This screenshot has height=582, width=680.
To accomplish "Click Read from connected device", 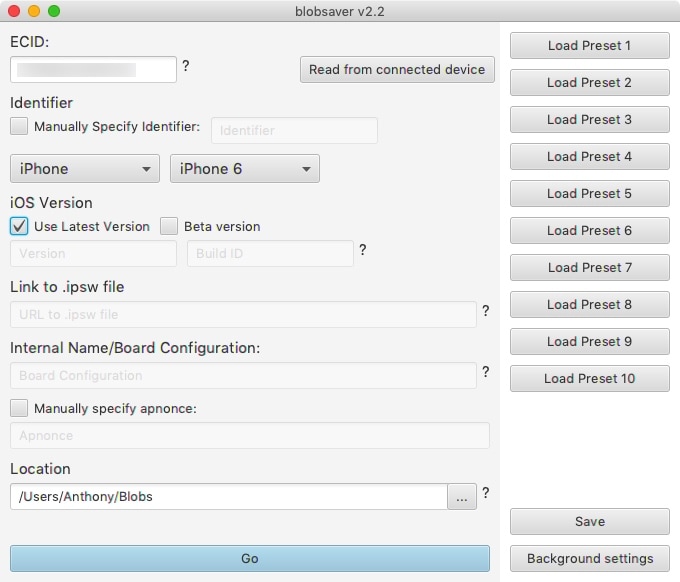I will [397, 69].
